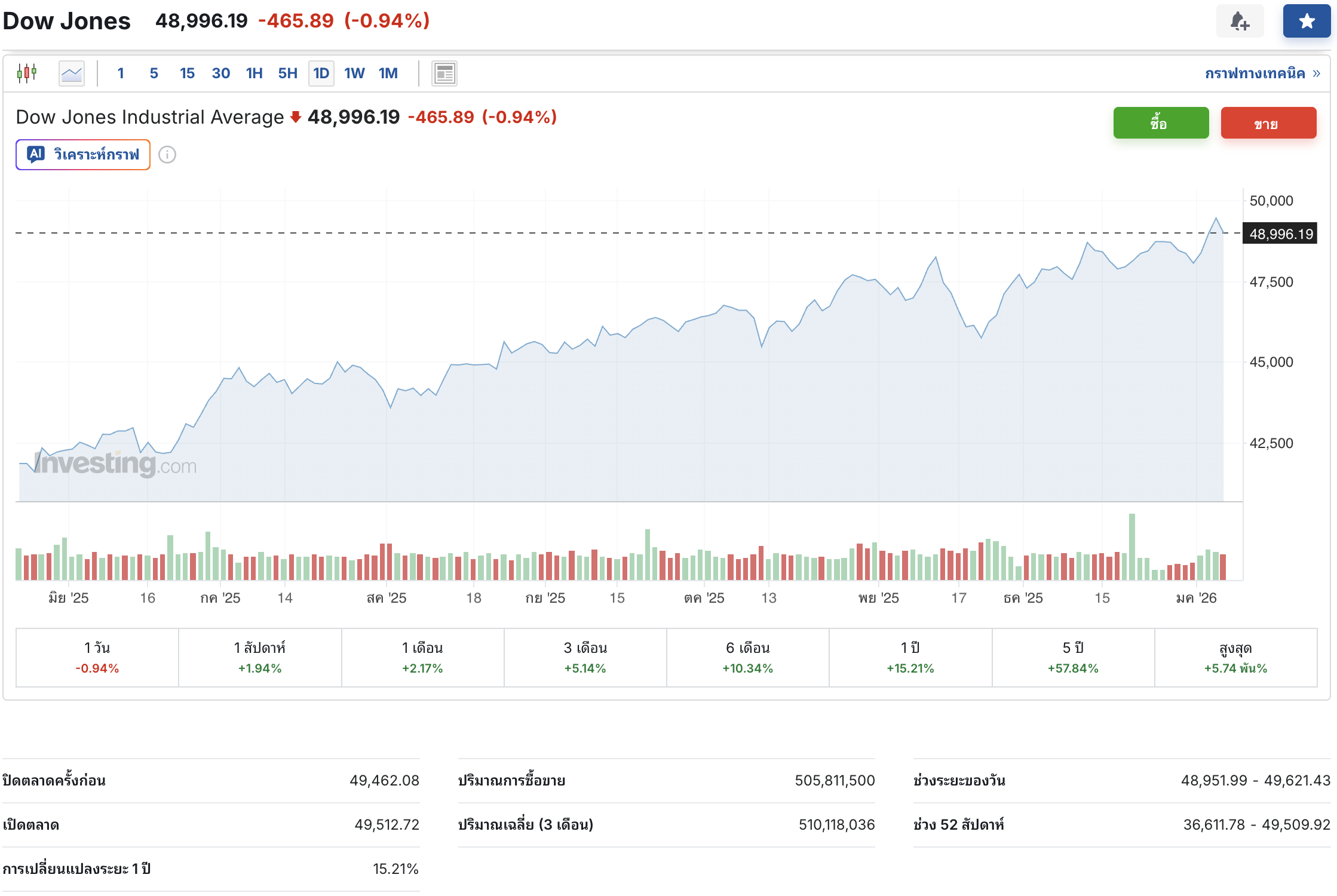Select the 1D timeframe
Screen dimensions: 1337x896
321,73
